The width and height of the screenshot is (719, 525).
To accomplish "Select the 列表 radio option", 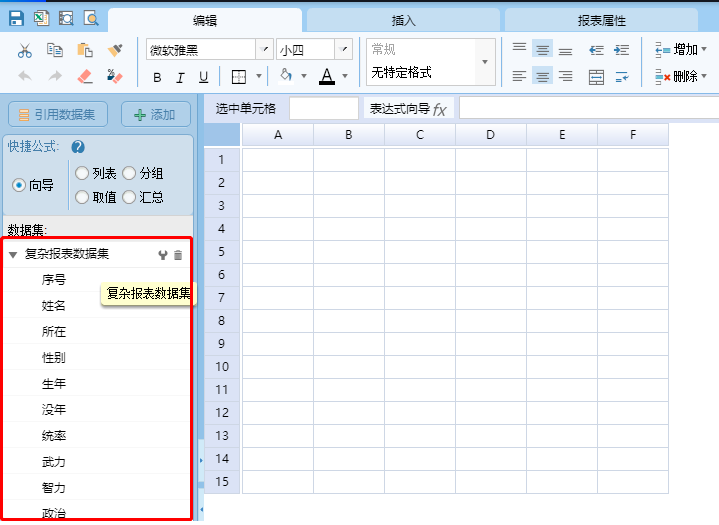I will [82, 173].
